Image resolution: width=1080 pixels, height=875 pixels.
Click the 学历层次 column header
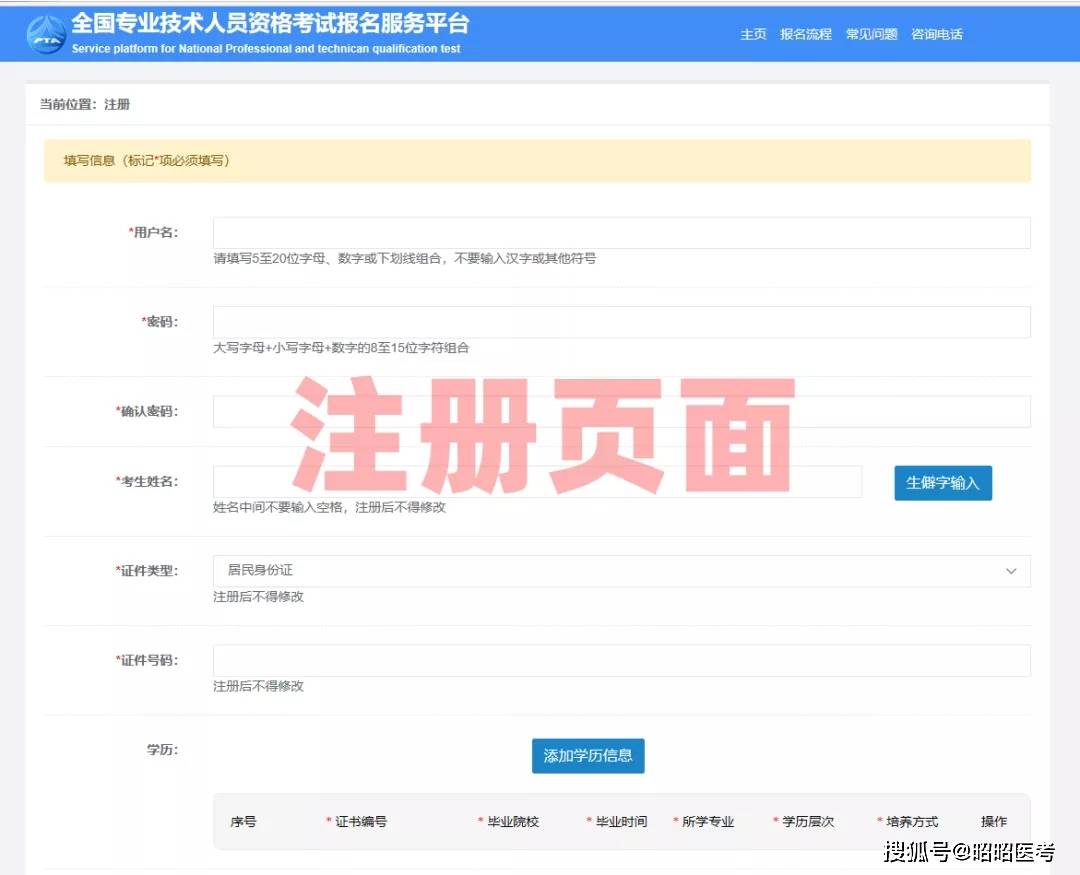point(807,822)
